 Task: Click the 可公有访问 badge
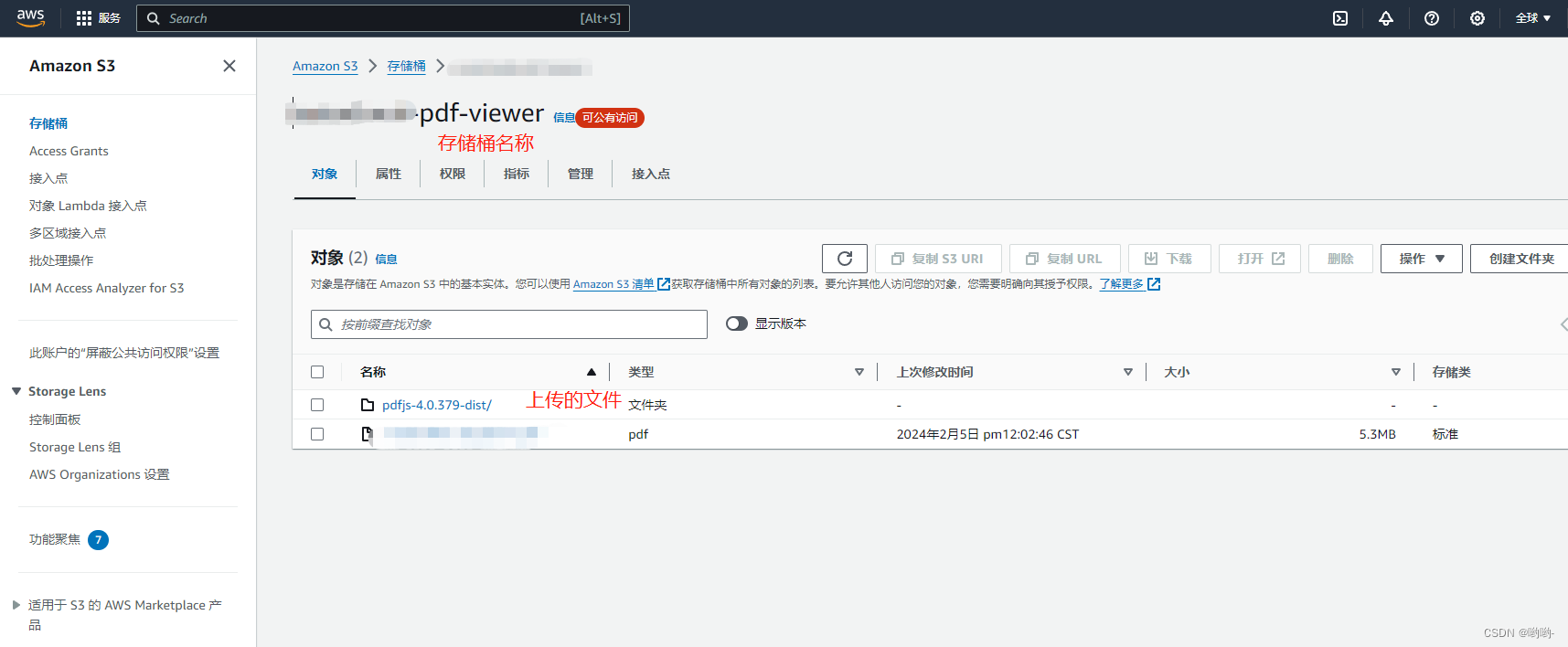coord(610,118)
